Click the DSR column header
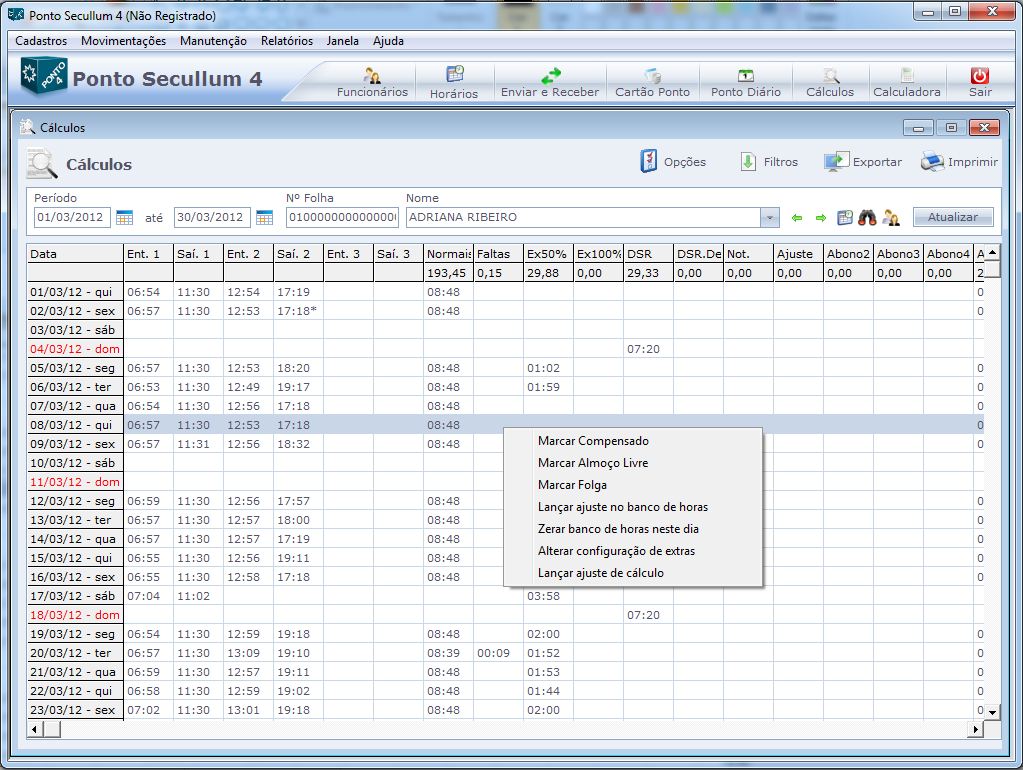The image size is (1023, 770). [x=649, y=254]
